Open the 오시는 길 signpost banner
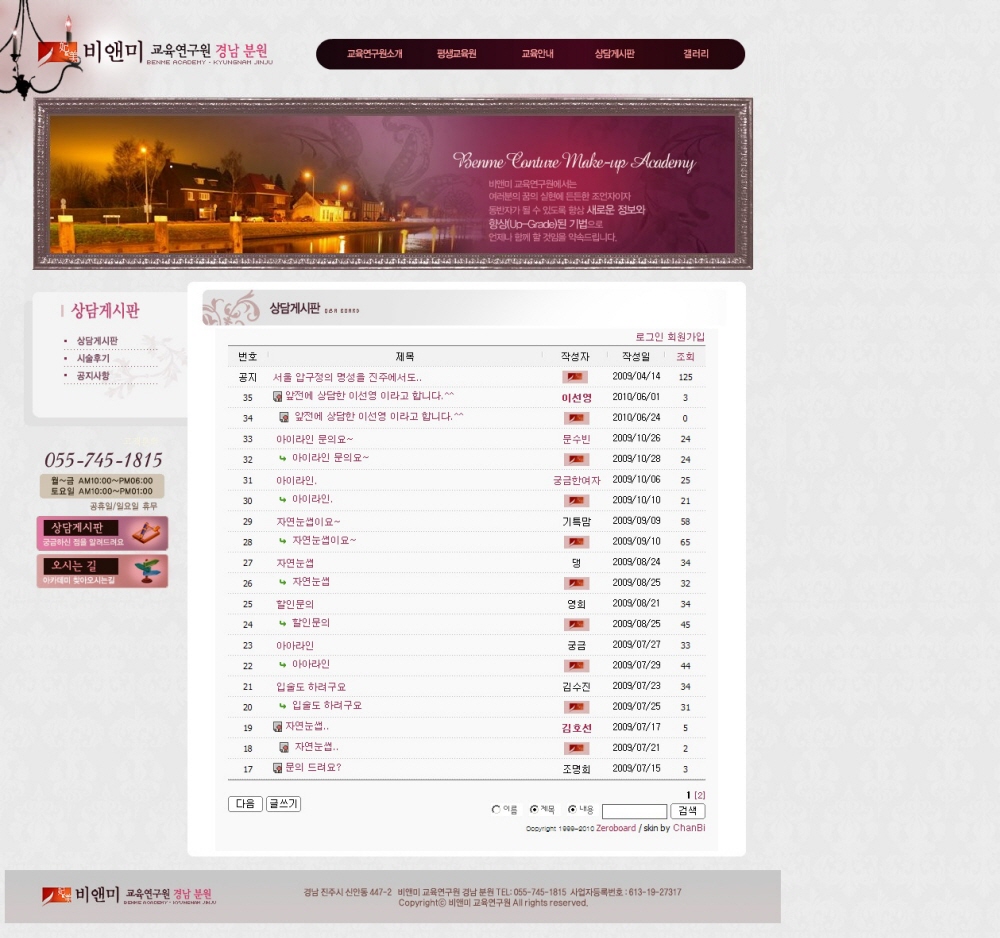Viewport: 1000px width, 938px height. 102,571
